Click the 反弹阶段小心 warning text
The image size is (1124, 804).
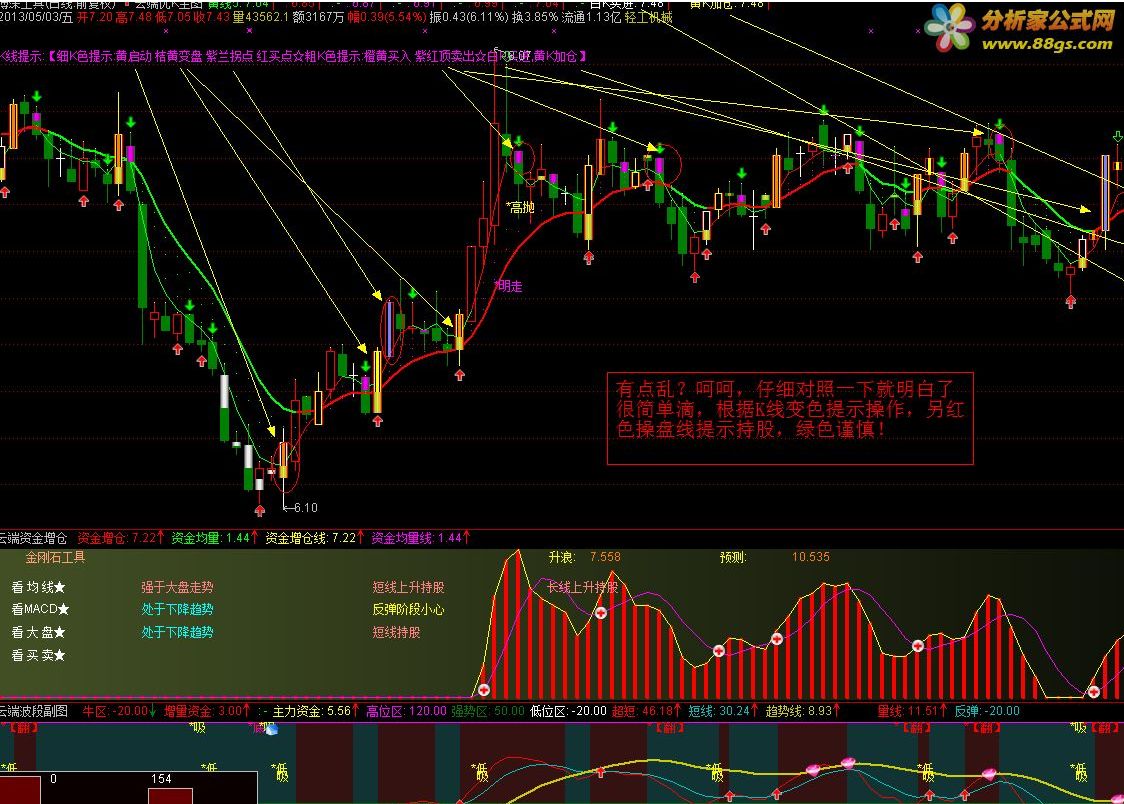(x=409, y=609)
